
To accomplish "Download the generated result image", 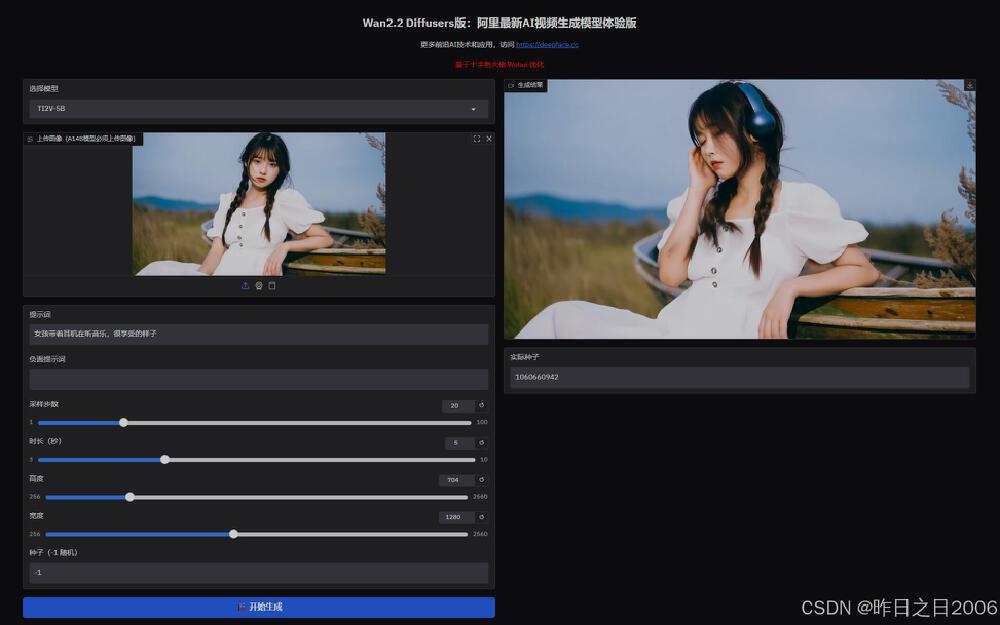I will coord(968,84).
